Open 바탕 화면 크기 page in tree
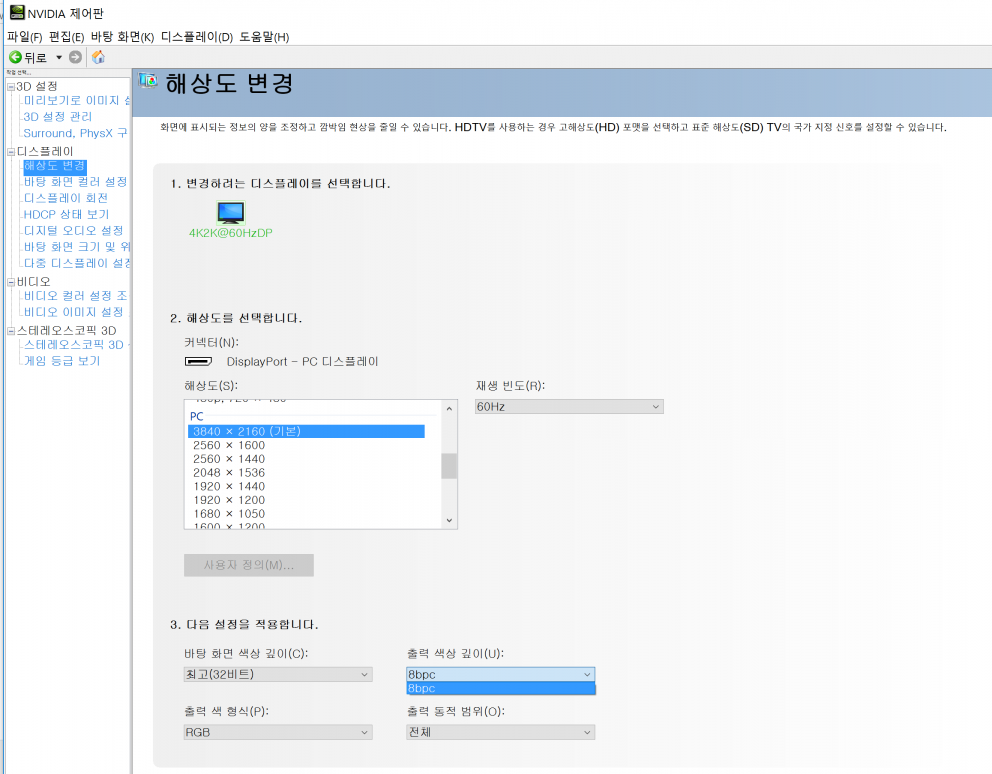Screen dimensions: 992x774 click(x=77, y=247)
